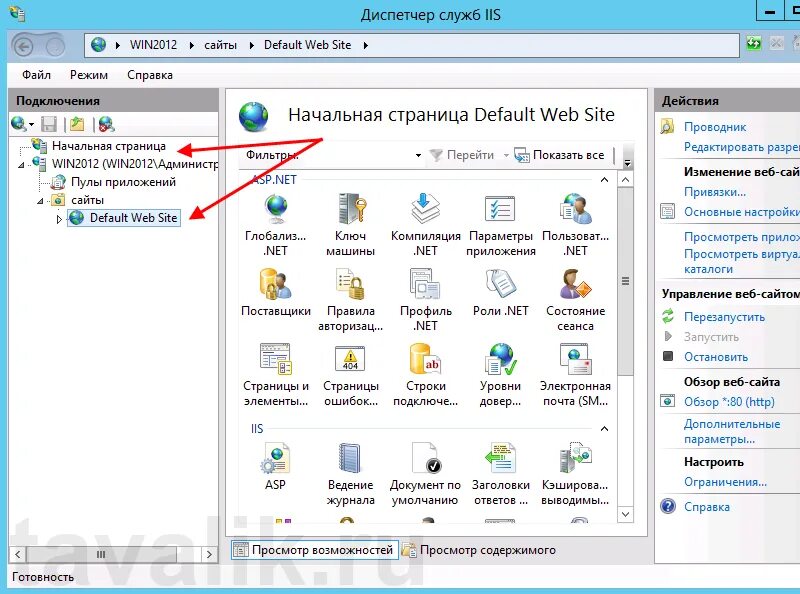The image size is (800, 594).
Task: Switch to Просмотр возможностей tab
Action: click(314, 550)
